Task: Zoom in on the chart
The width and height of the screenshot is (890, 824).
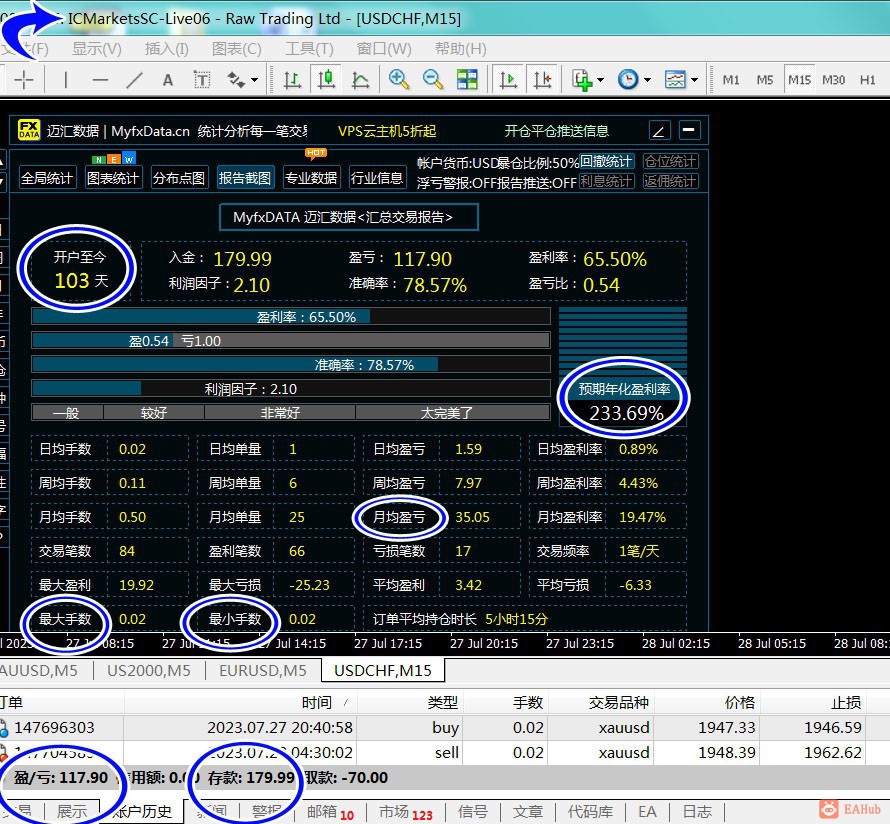Action: click(x=398, y=80)
